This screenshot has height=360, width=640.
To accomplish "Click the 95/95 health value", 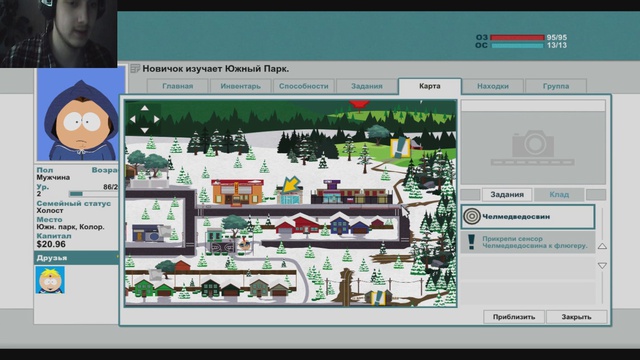I will (x=557, y=38).
